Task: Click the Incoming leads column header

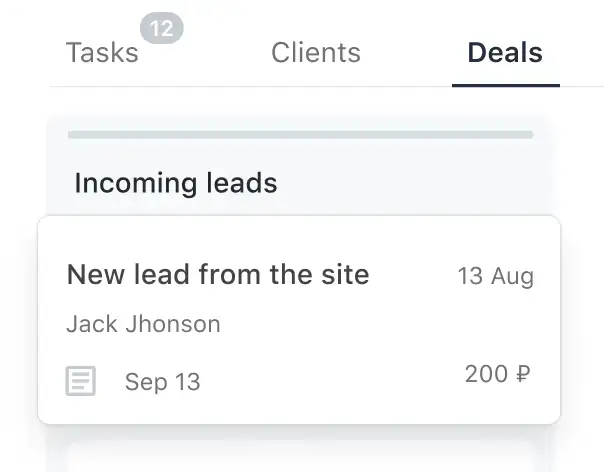Action: pos(175,184)
